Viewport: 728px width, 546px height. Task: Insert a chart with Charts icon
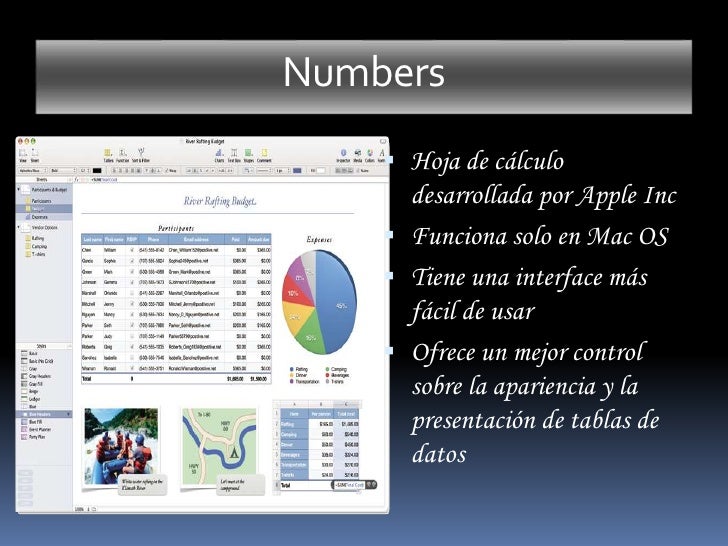pos(220,155)
